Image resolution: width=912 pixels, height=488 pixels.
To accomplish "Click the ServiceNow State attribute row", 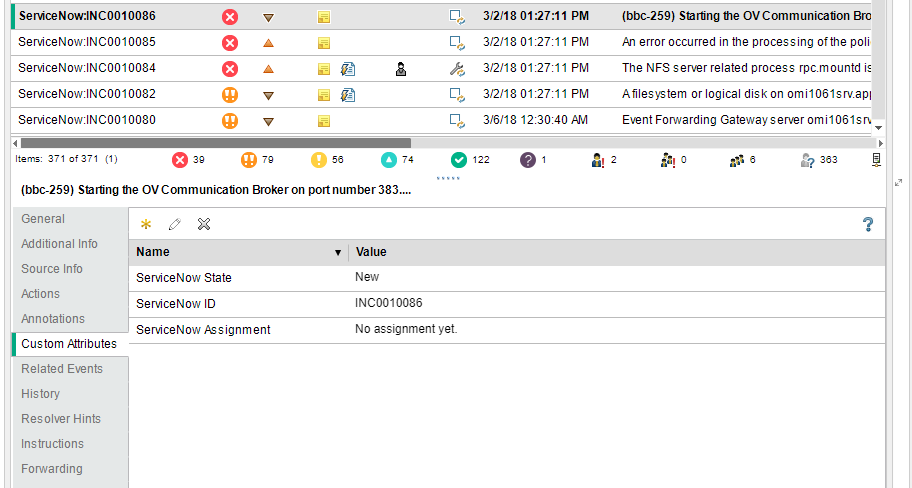I will click(507, 278).
